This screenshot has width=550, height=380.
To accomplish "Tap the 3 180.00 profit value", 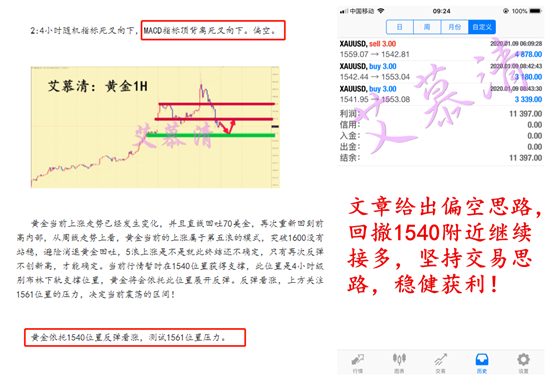I will [x=529, y=77].
